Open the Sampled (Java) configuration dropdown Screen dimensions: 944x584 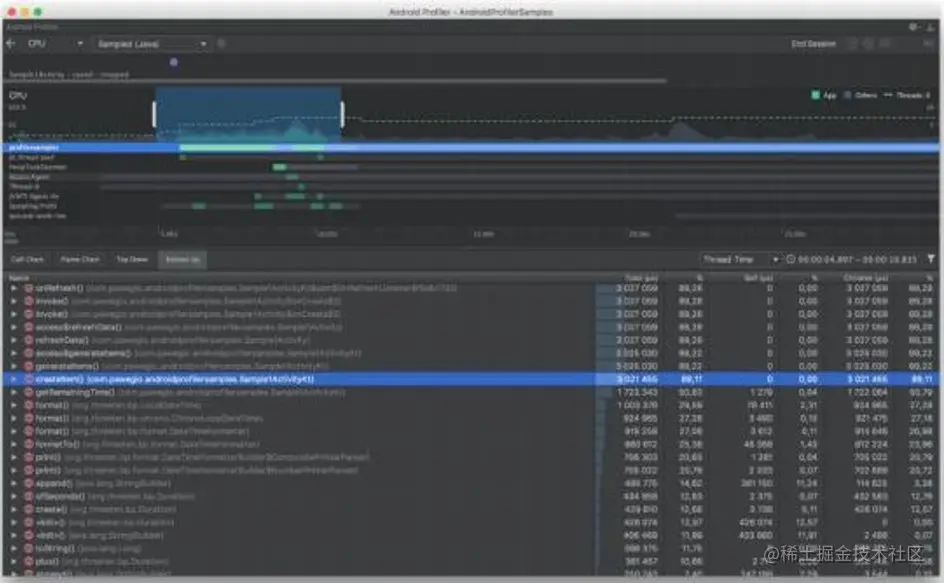[x=152, y=43]
